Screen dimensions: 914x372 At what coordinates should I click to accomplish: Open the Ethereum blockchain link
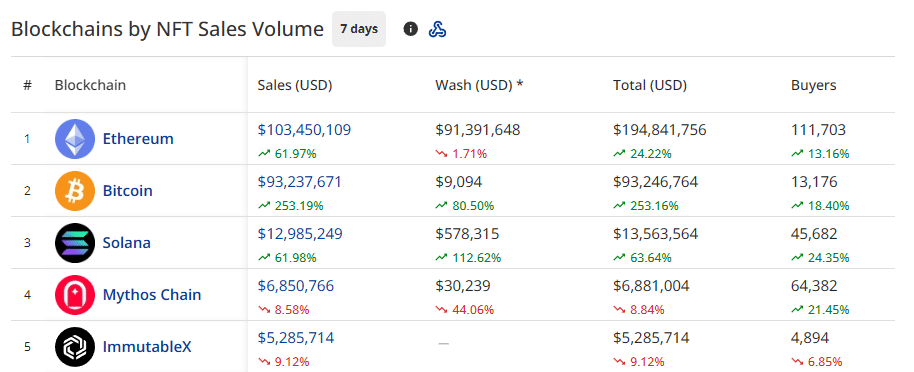pyautogui.click(x=138, y=139)
